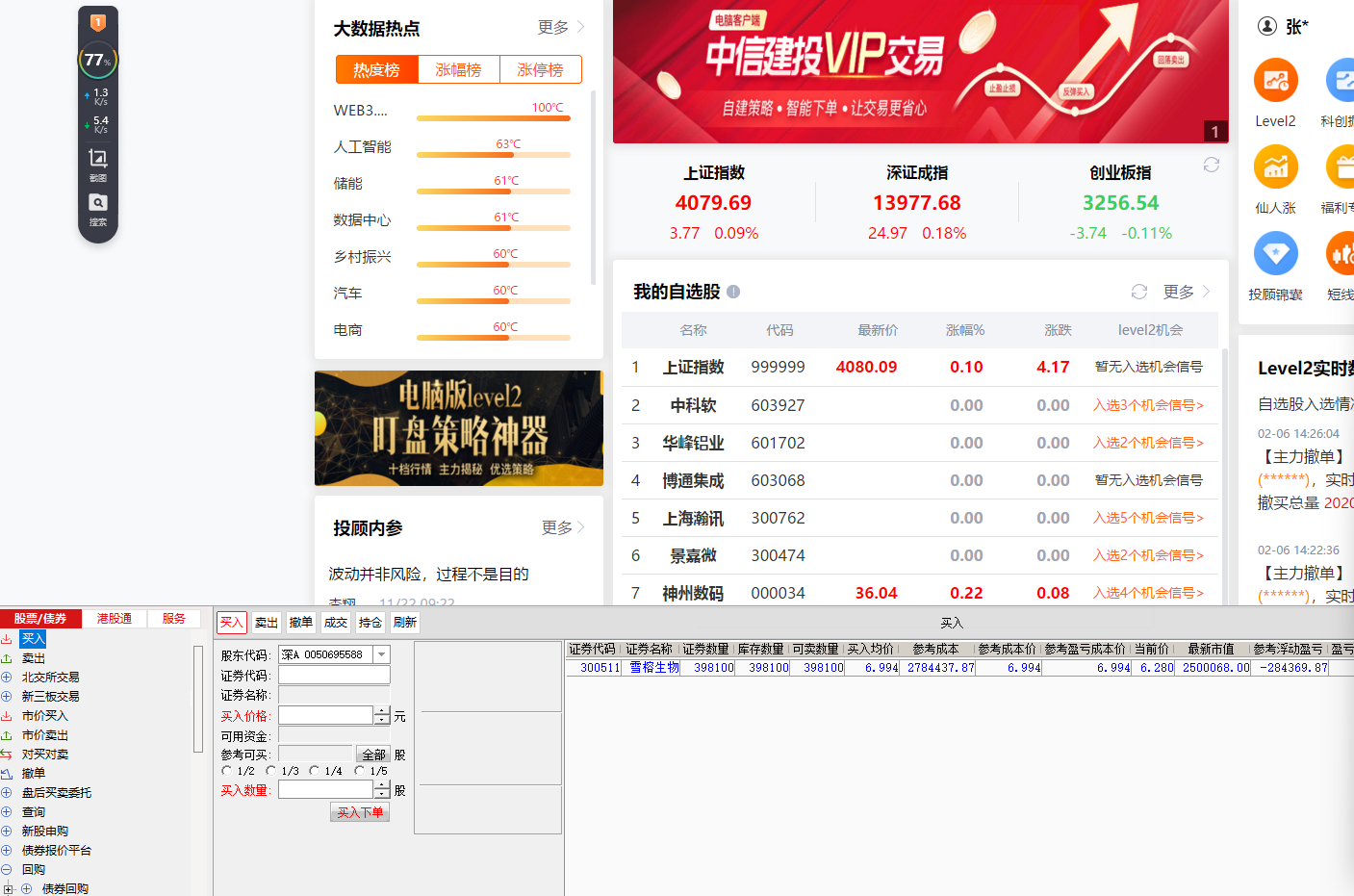Click the 买入 toolbar button
The image size is (1354, 896).
tap(232, 623)
